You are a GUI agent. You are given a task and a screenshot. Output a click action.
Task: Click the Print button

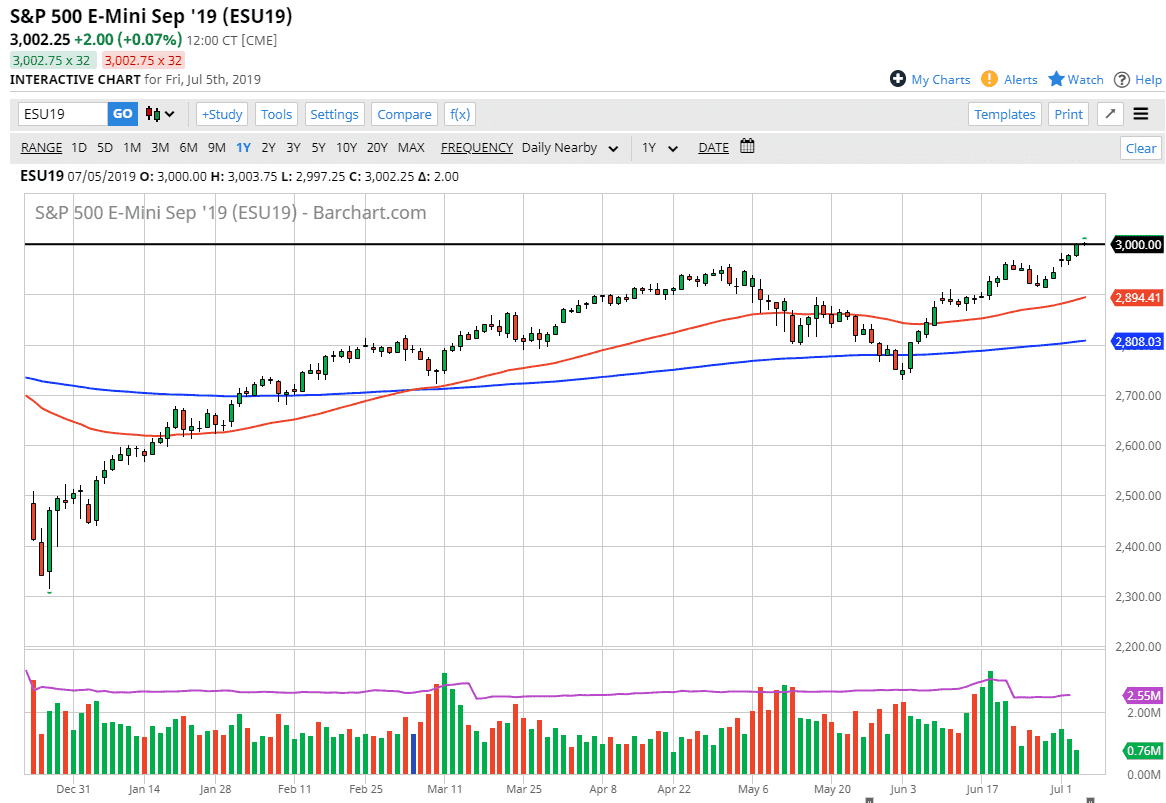1069,115
